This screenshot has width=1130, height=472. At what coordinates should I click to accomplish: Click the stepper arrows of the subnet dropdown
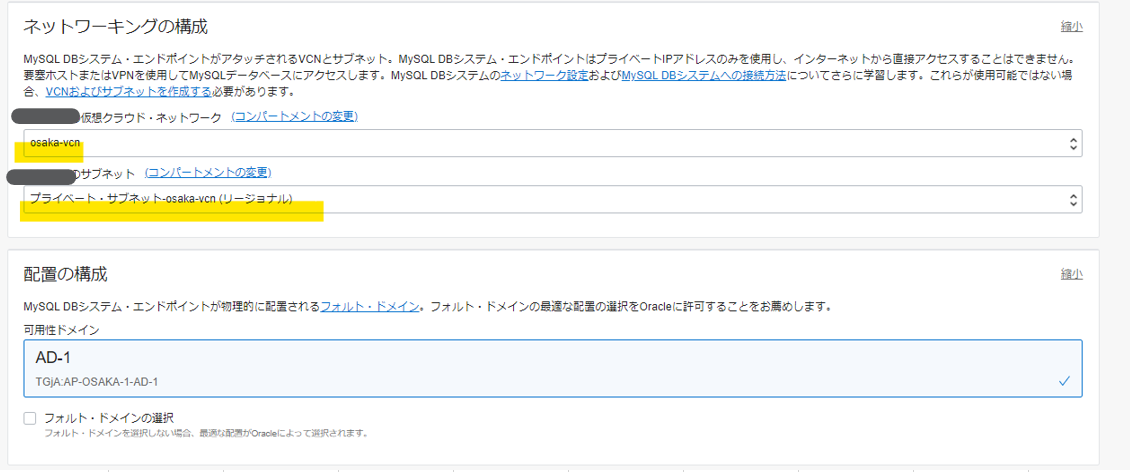pyautogui.click(x=1074, y=199)
